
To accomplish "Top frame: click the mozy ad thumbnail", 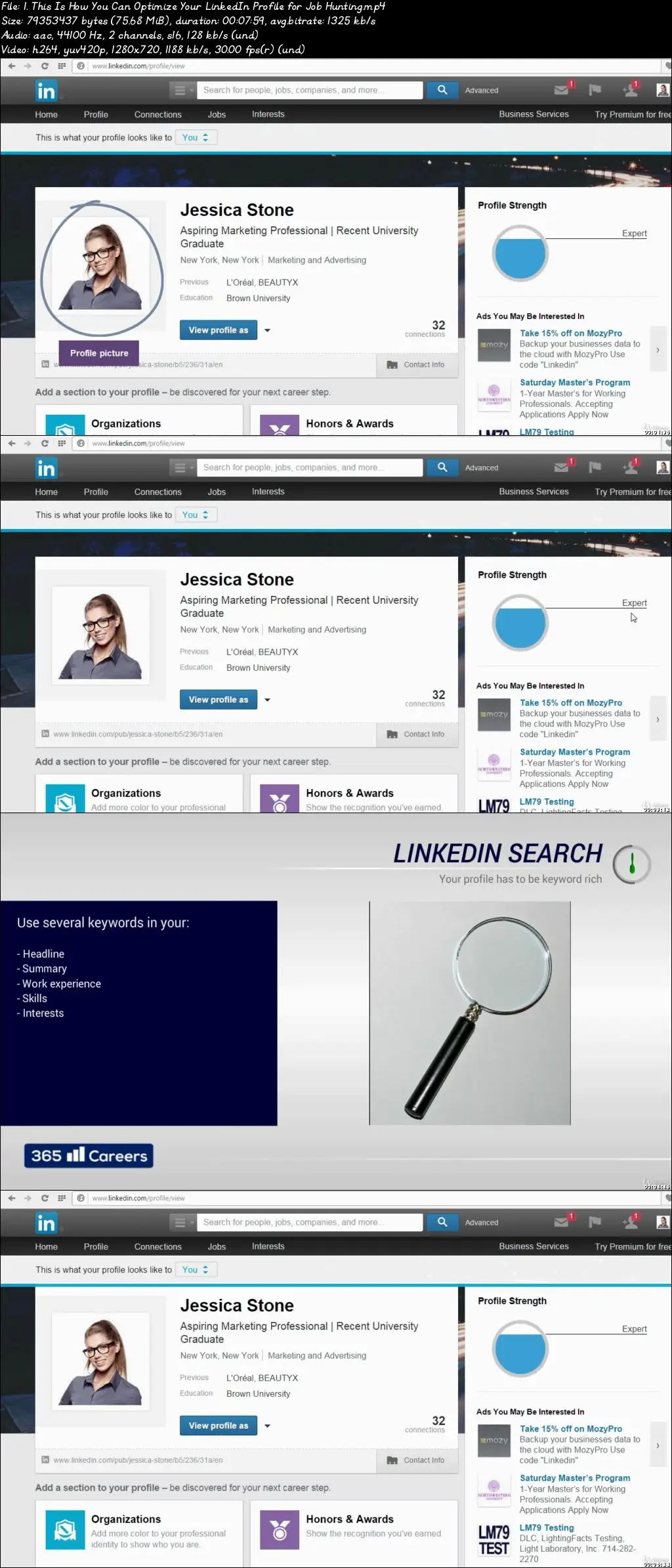I will pyautogui.click(x=494, y=345).
